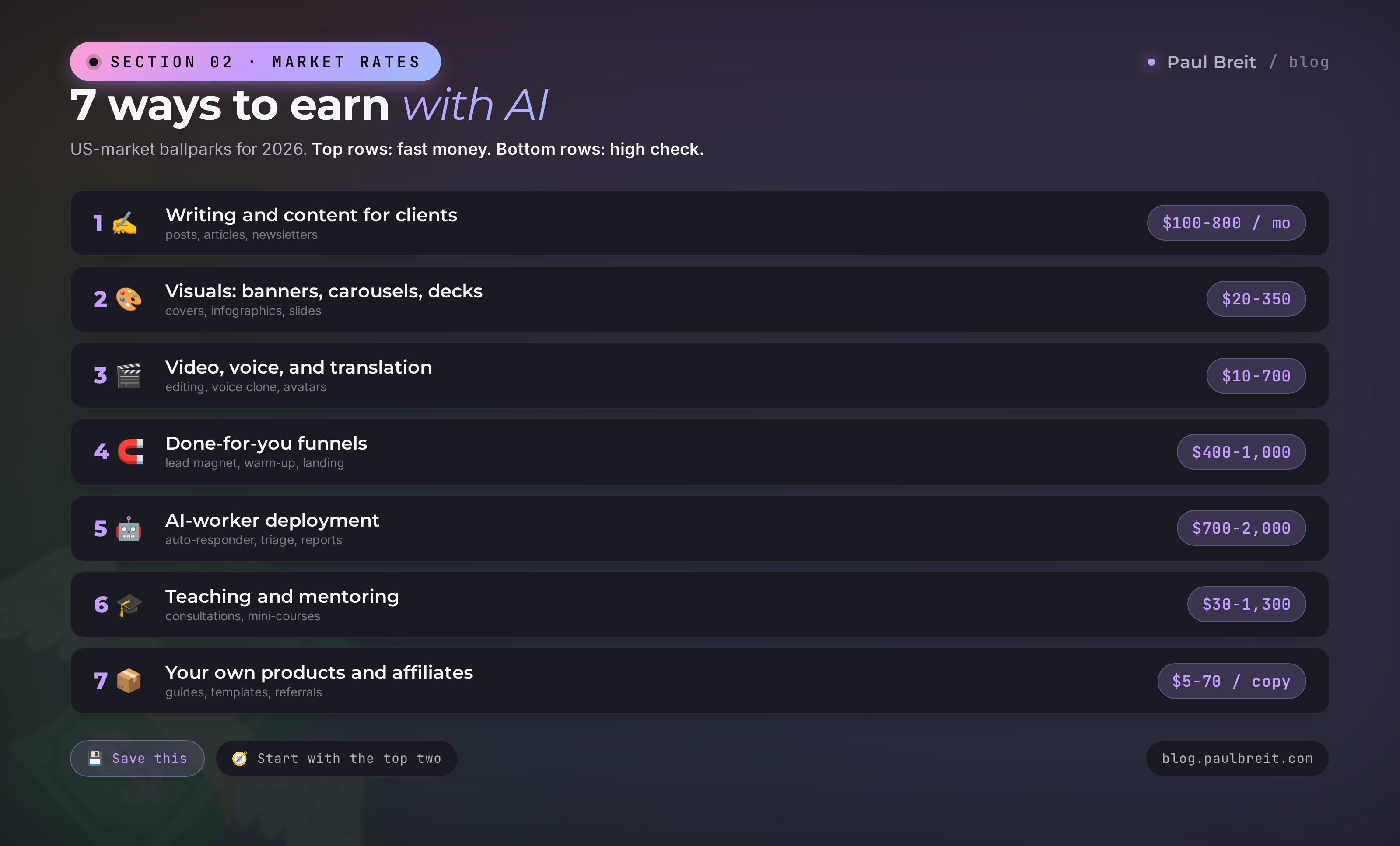Click the posts, articles, newsletters subtitle
Image resolution: width=1400 pixels, height=846 pixels.
[241, 234]
